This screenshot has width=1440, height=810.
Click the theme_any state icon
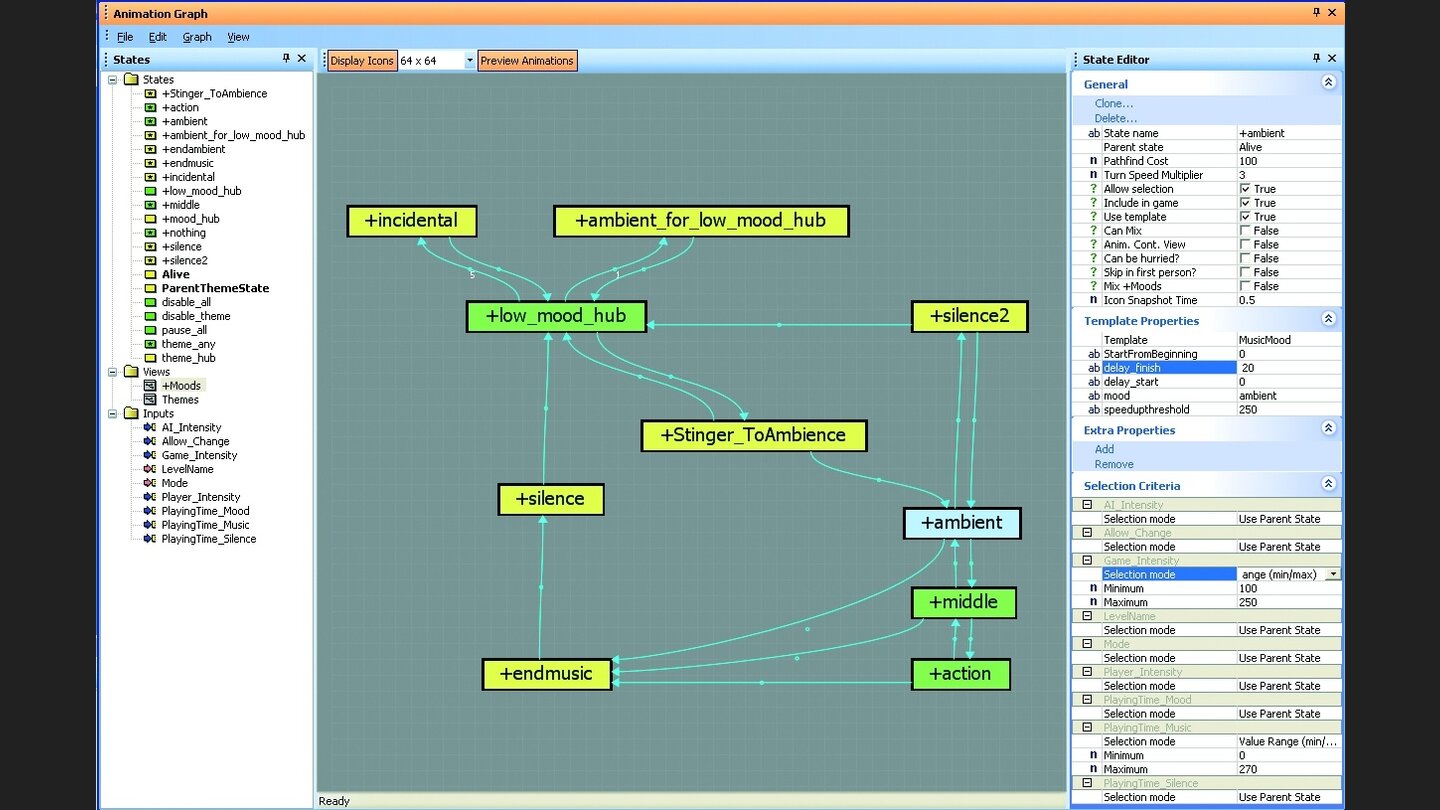coord(150,344)
